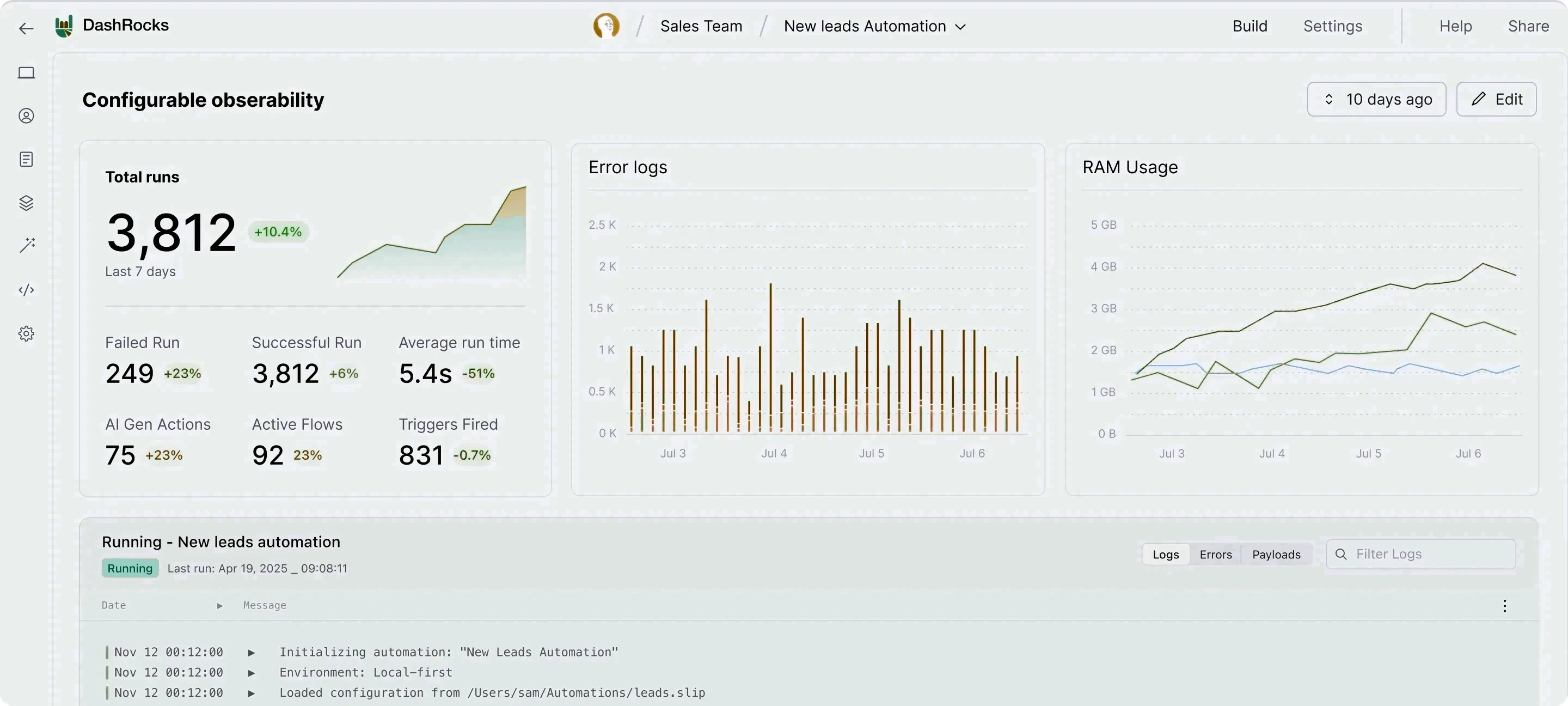
Task: Click the pencil icon on Edit button
Action: click(x=1479, y=99)
